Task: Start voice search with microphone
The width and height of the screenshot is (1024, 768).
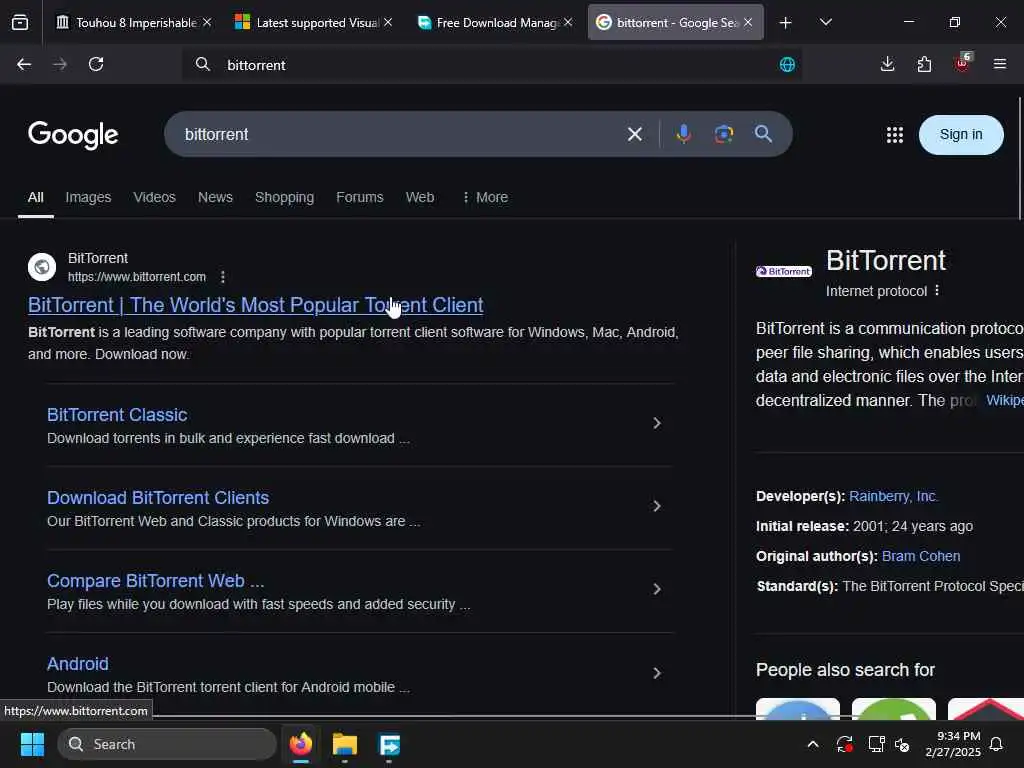Action: click(x=684, y=134)
